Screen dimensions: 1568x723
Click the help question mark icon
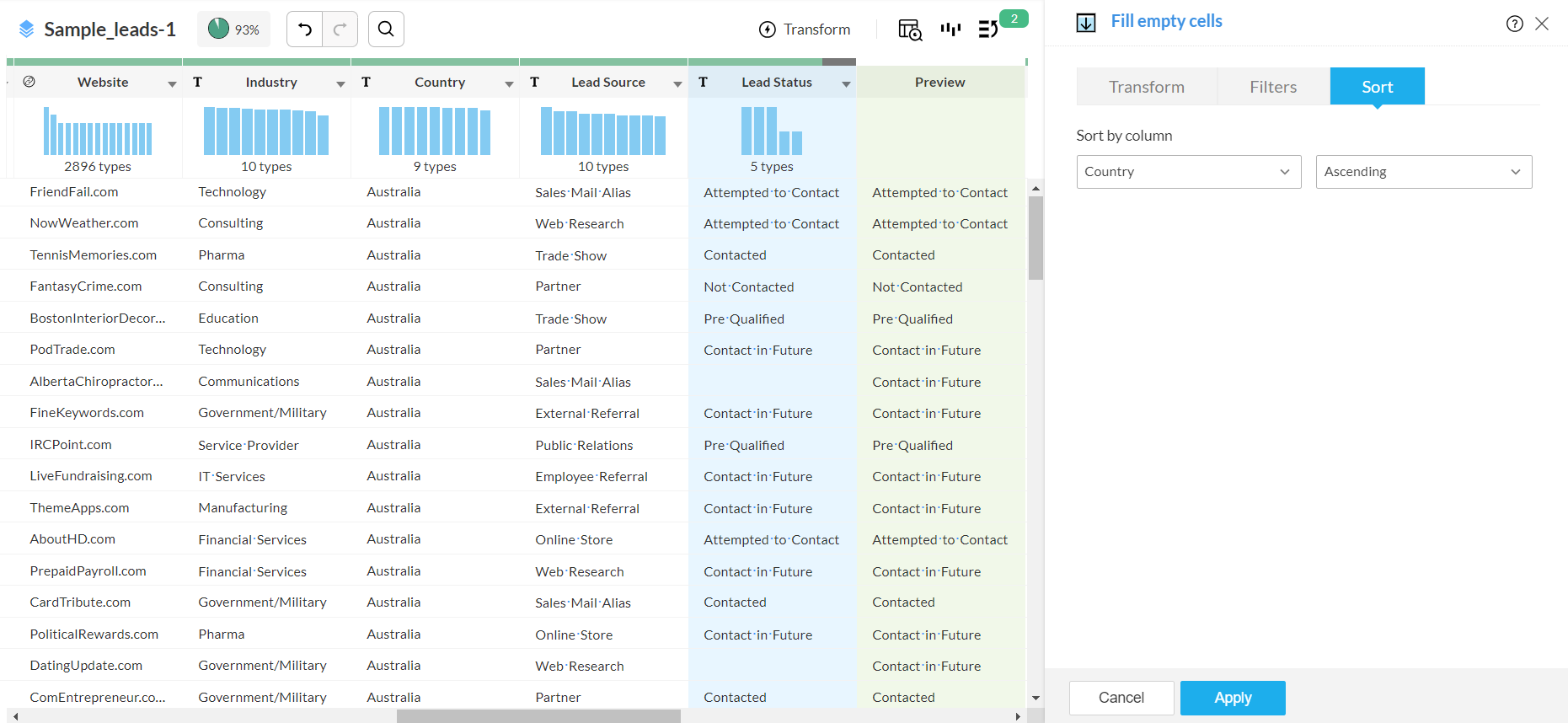click(1514, 24)
